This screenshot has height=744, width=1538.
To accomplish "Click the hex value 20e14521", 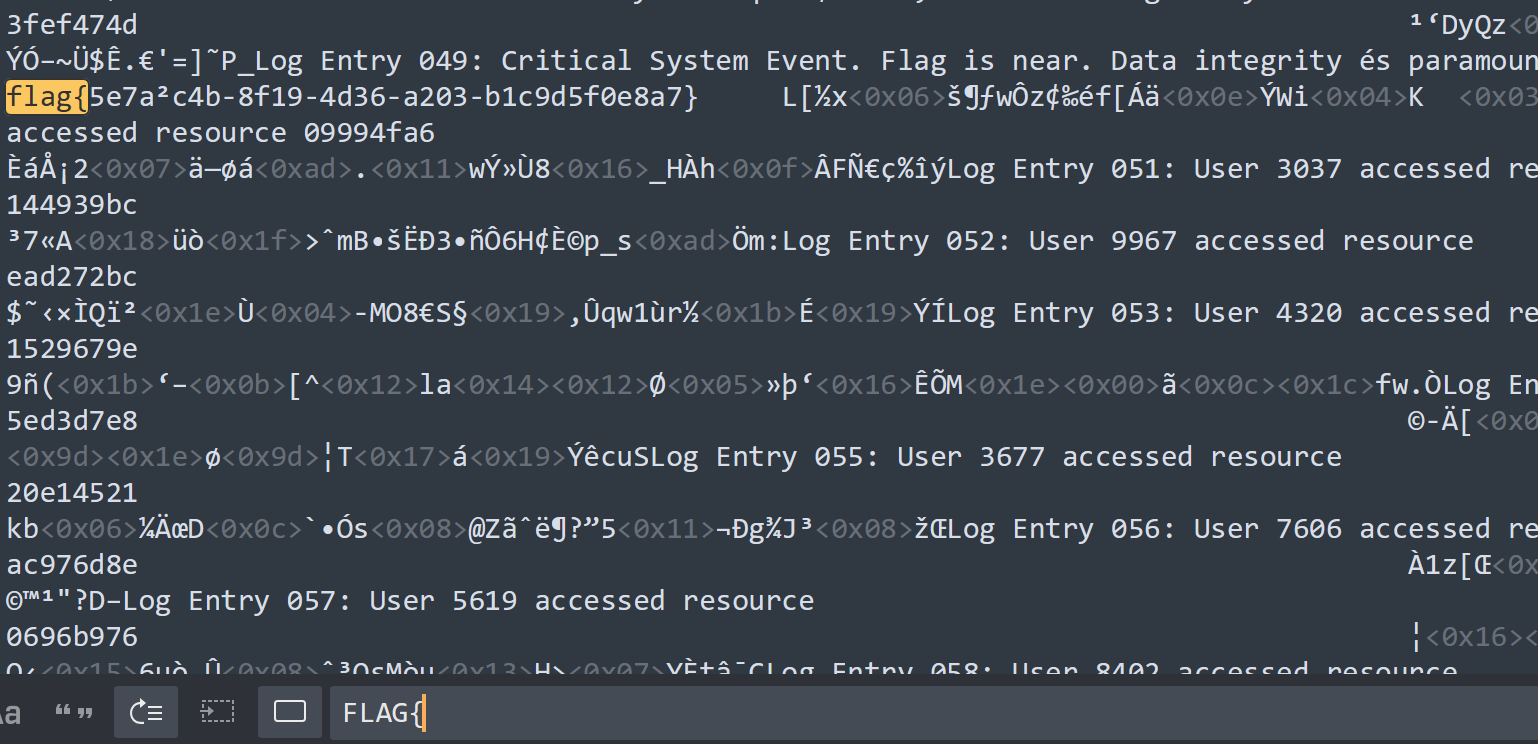I will click(x=72, y=493).
